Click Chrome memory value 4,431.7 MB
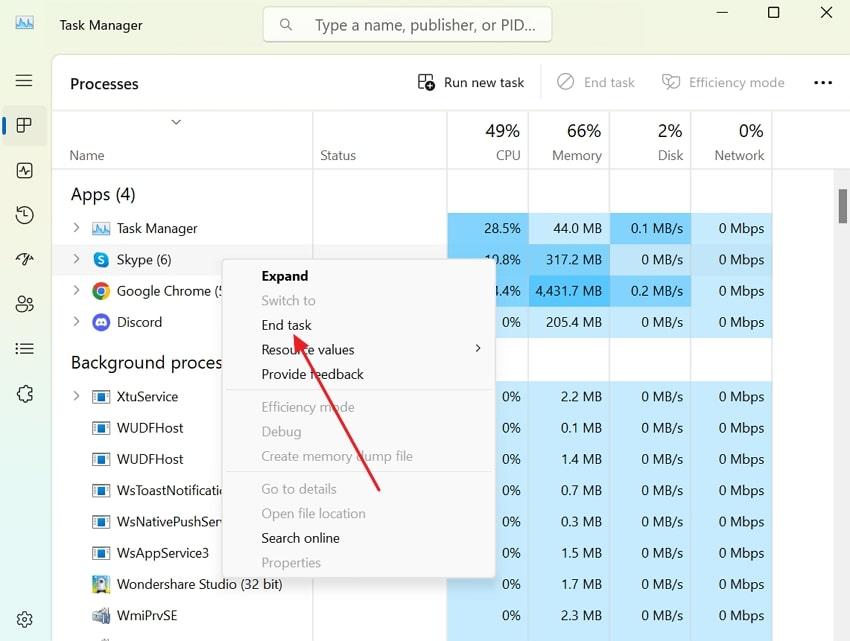 point(569,291)
